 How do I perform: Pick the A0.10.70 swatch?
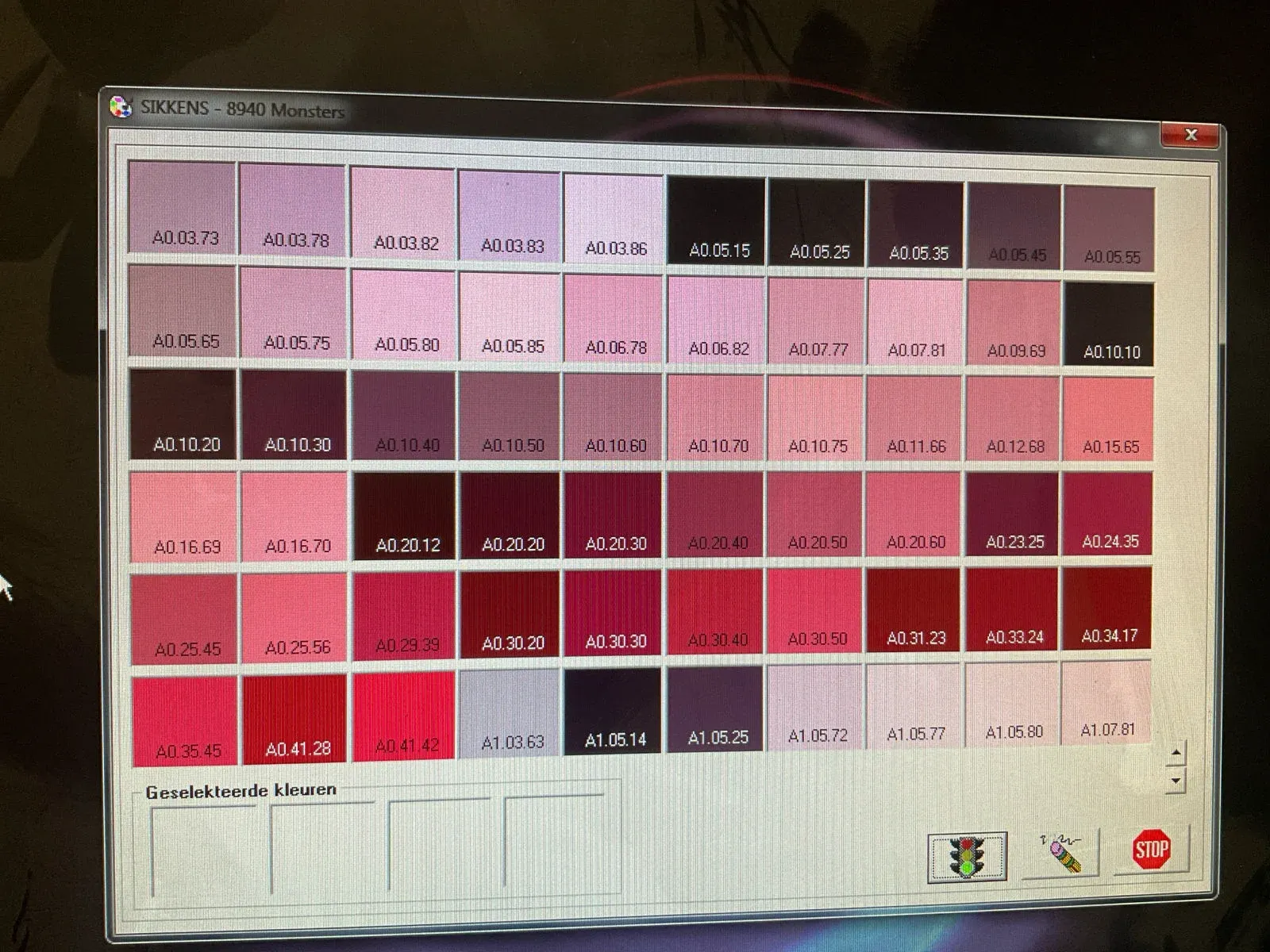coord(716,418)
